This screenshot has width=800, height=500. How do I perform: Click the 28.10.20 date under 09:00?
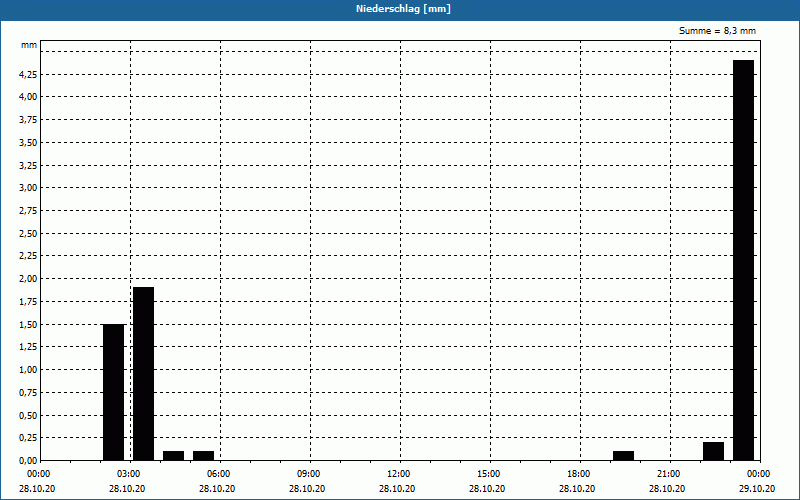[307, 489]
